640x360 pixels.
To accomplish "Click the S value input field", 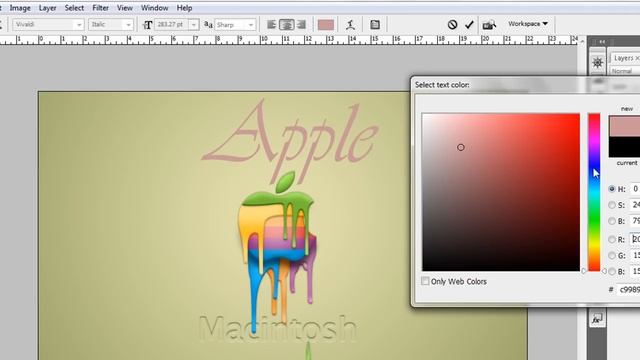I will [635, 205].
